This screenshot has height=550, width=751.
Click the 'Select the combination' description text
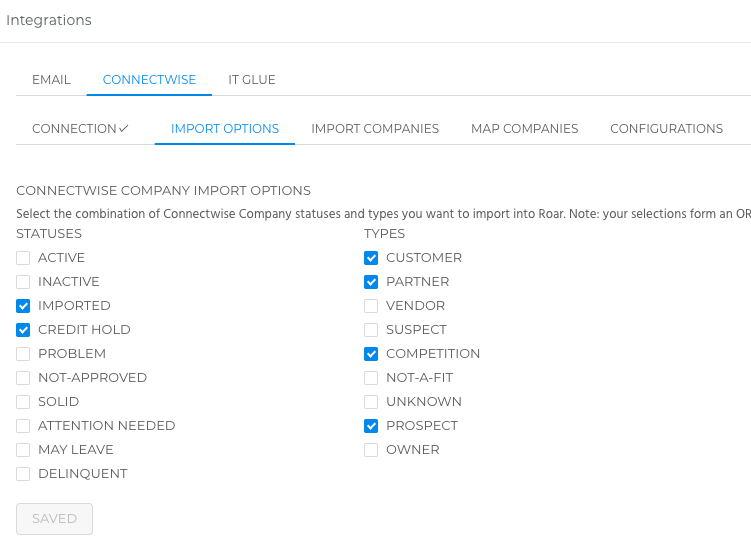click(x=383, y=214)
